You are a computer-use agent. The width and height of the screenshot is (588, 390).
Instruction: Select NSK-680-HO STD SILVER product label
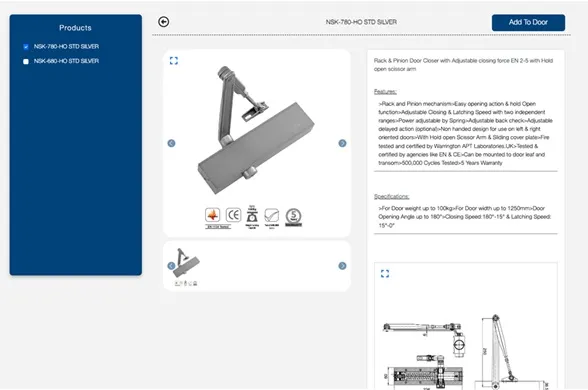tap(66, 61)
